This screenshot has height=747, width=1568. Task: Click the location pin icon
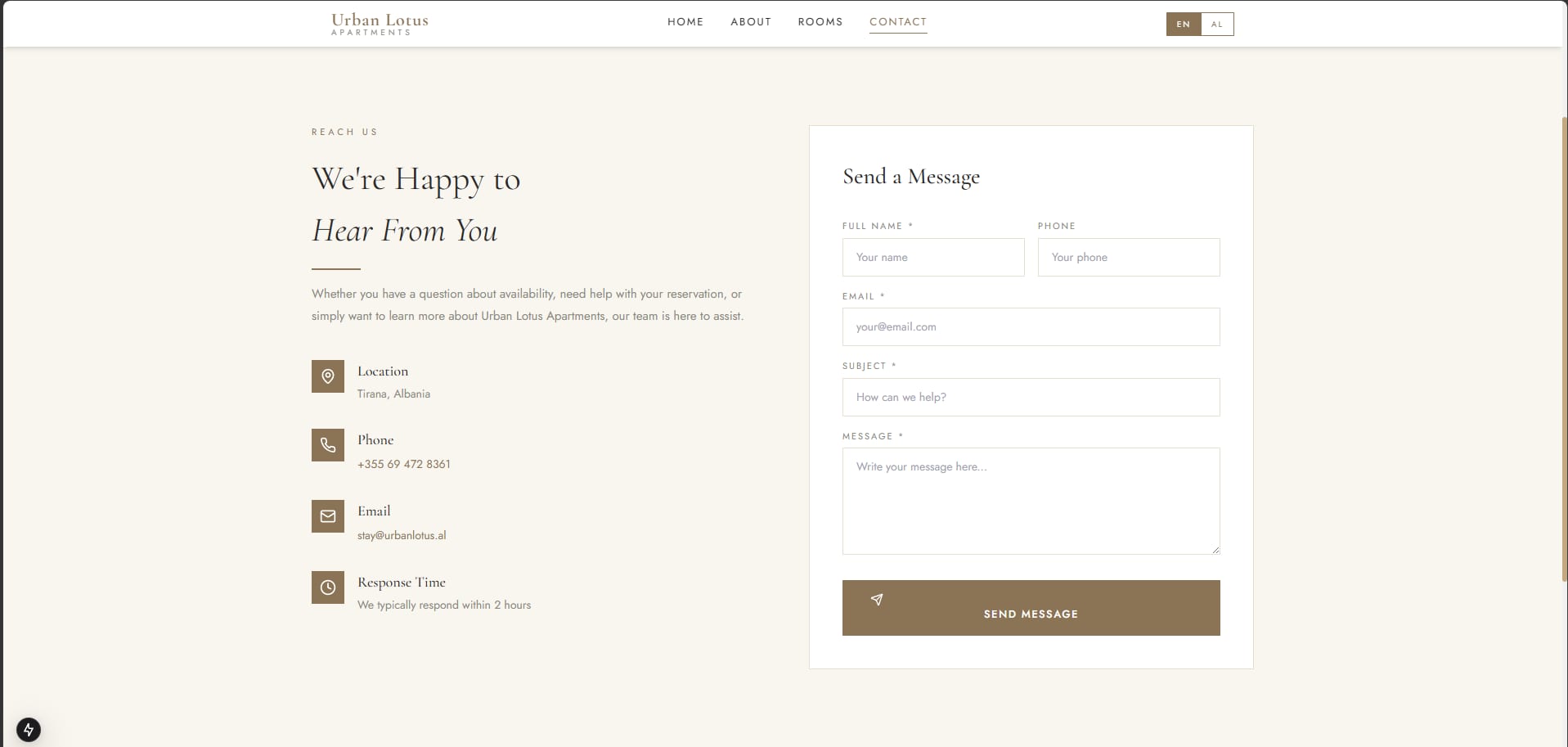(328, 376)
